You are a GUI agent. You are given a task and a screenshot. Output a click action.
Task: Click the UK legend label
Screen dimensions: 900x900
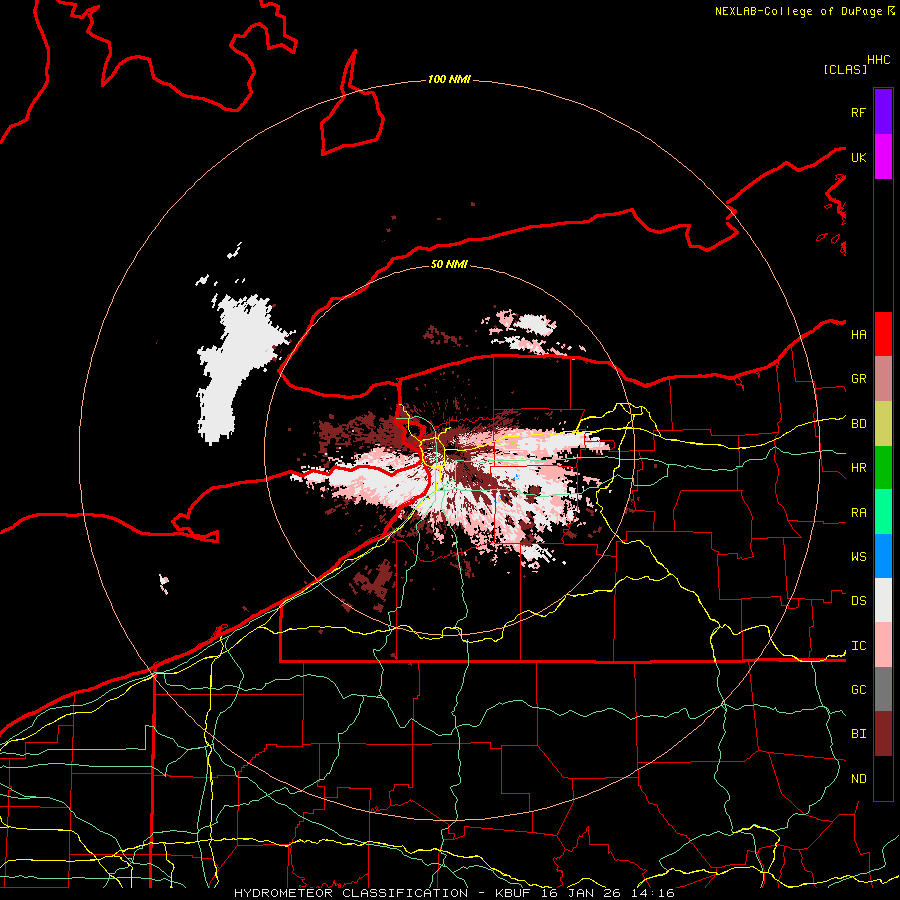coord(858,157)
